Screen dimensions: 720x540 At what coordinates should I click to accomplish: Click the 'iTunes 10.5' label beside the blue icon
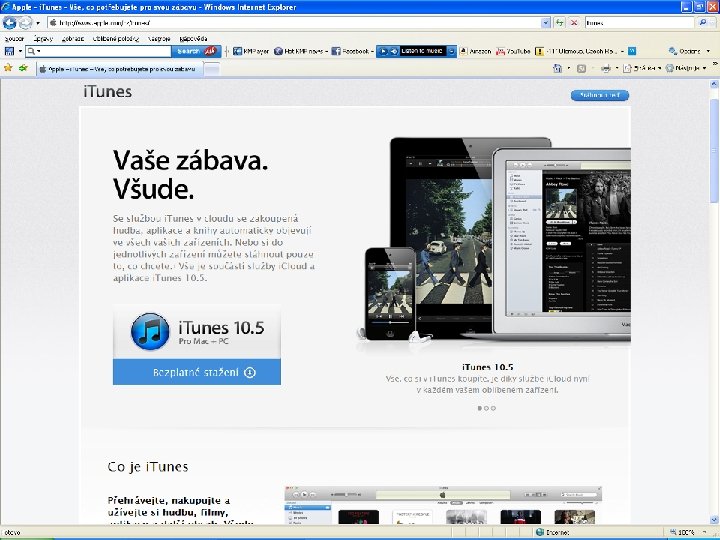point(221,328)
